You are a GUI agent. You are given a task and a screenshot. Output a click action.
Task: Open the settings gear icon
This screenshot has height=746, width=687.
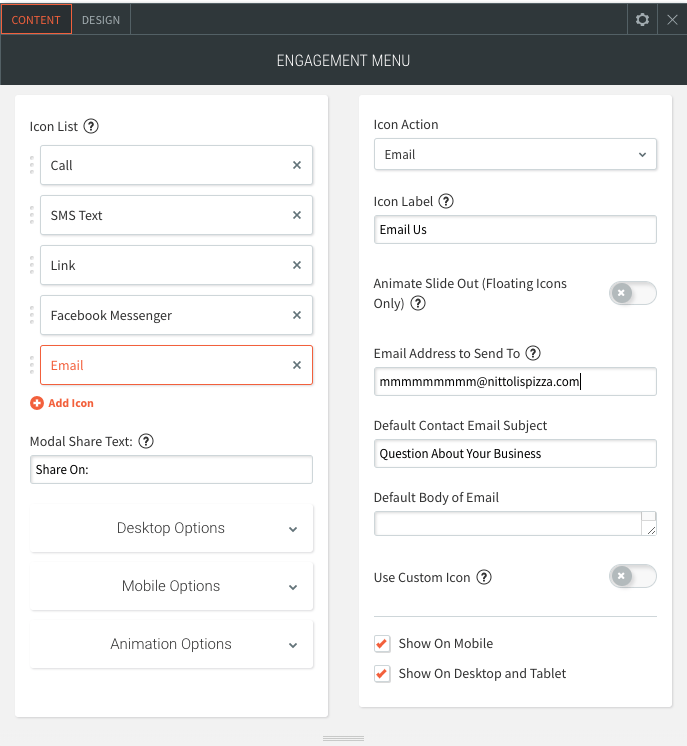click(x=643, y=19)
